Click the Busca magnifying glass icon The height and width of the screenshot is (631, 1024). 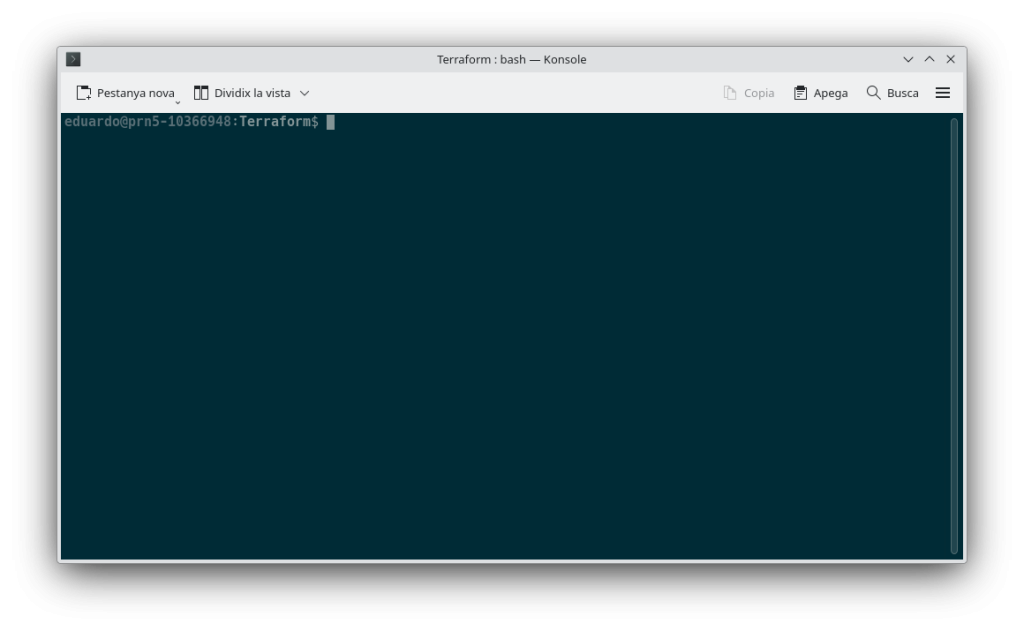[873, 93]
